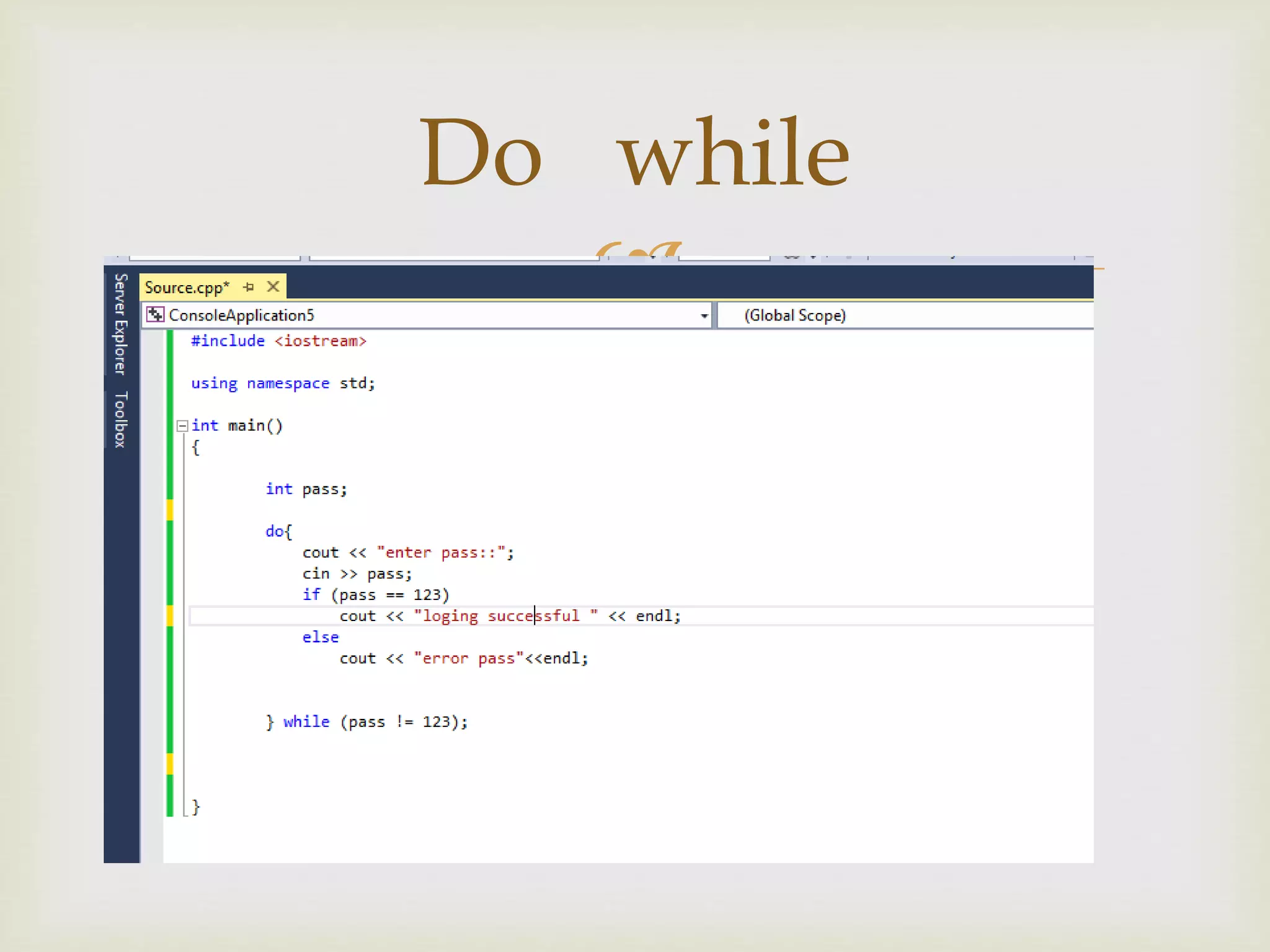Image resolution: width=1270 pixels, height=952 pixels.
Task: Collapse the int main() function block
Action: (x=182, y=426)
